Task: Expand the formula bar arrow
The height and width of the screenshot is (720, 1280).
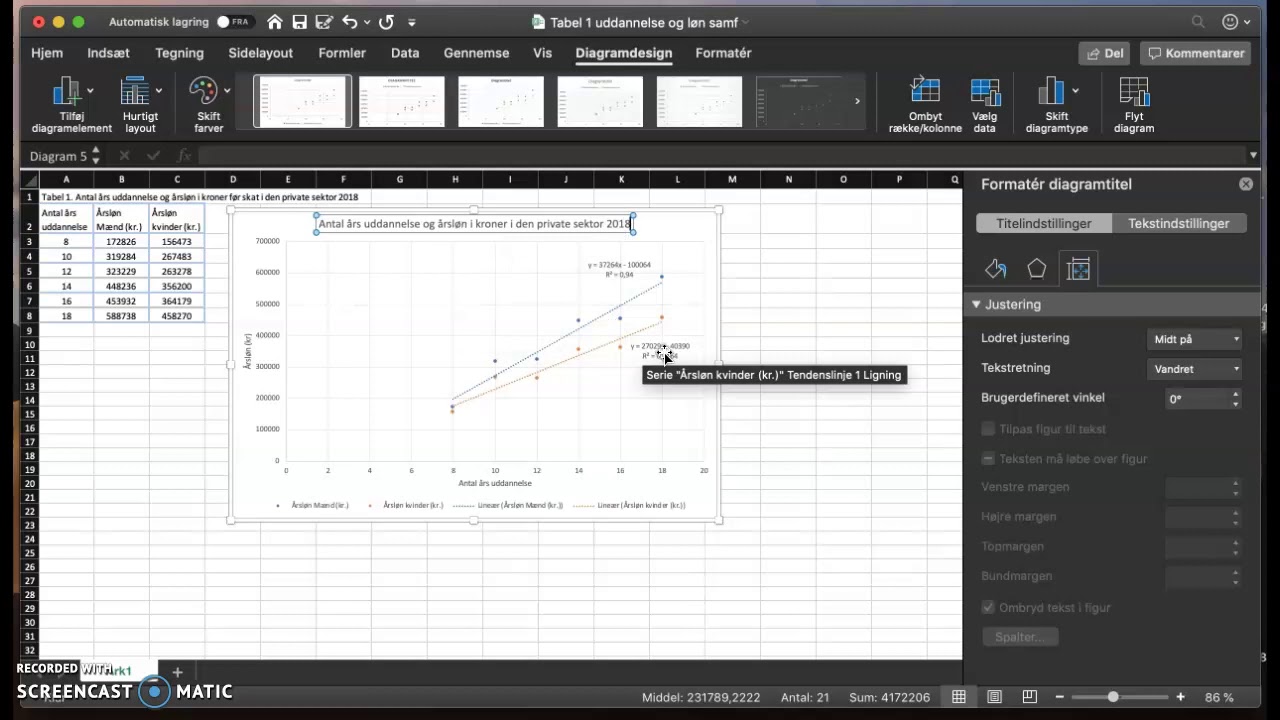Action: point(1253,156)
